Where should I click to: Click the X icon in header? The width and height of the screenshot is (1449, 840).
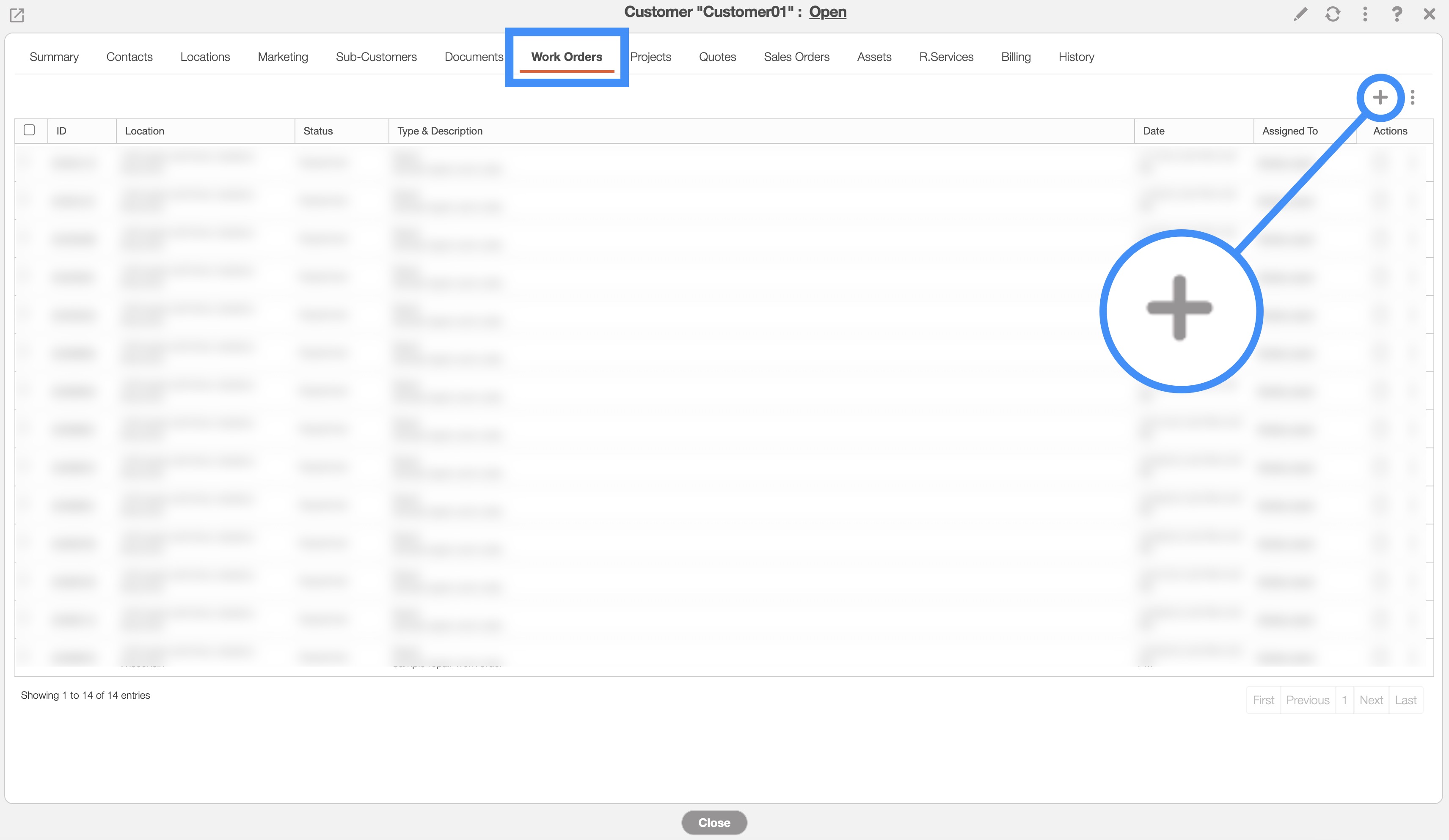click(x=1430, y=14)
